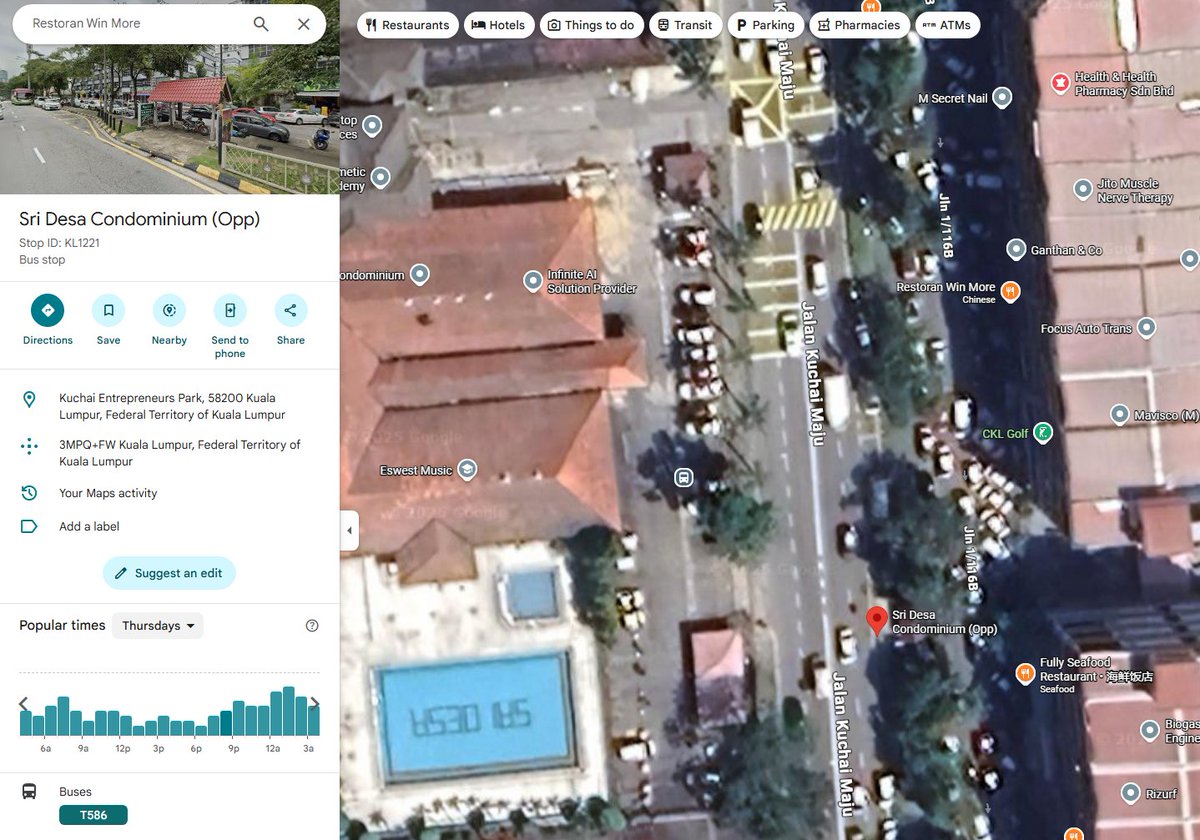Image resolution: width=1200 pixels, height=840 pixels.
Task: Go to previous day in popular times
Action: (24, 703)
